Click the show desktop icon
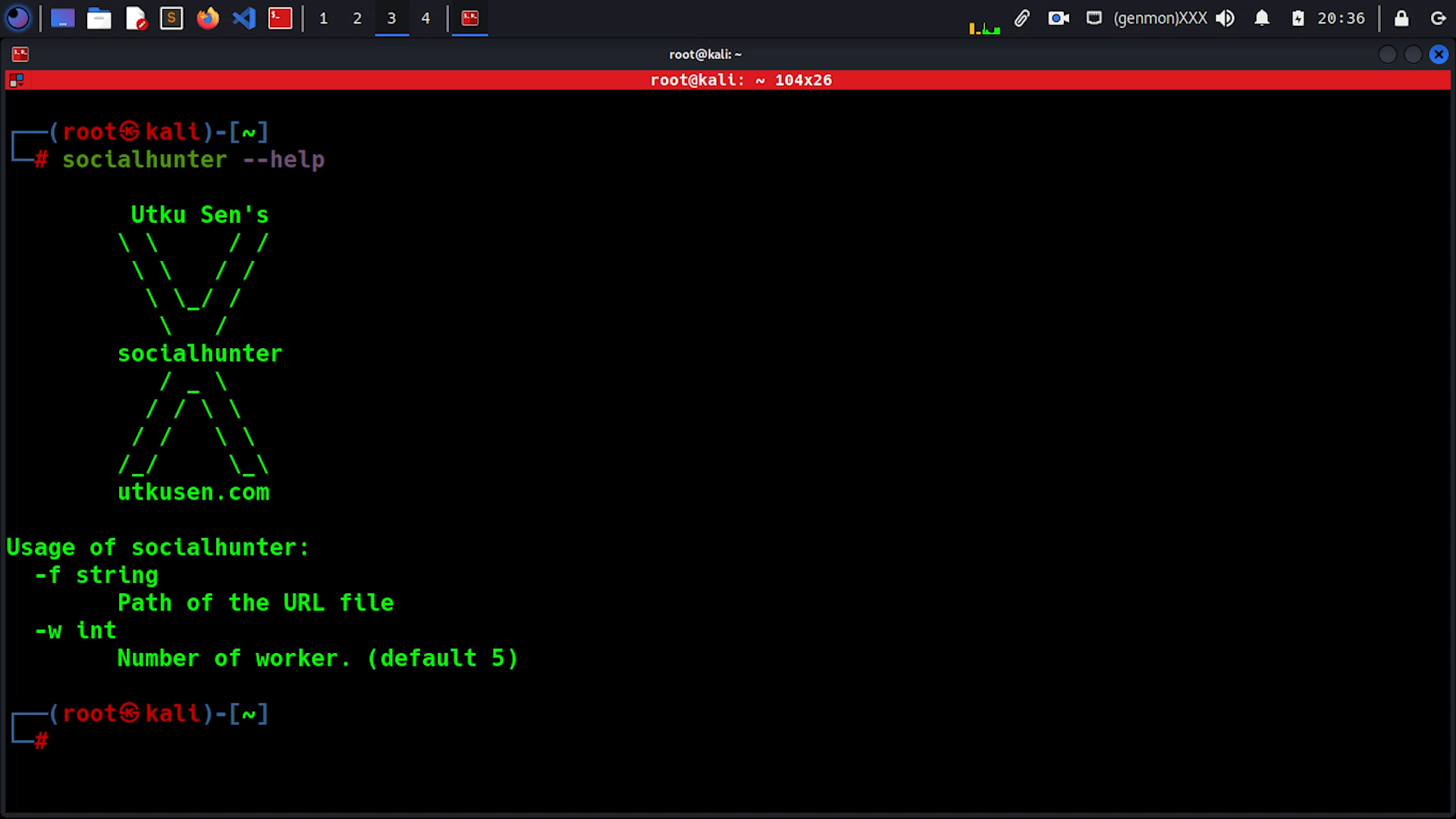This screenshot has height=819, width=1456. coord(62,18)
